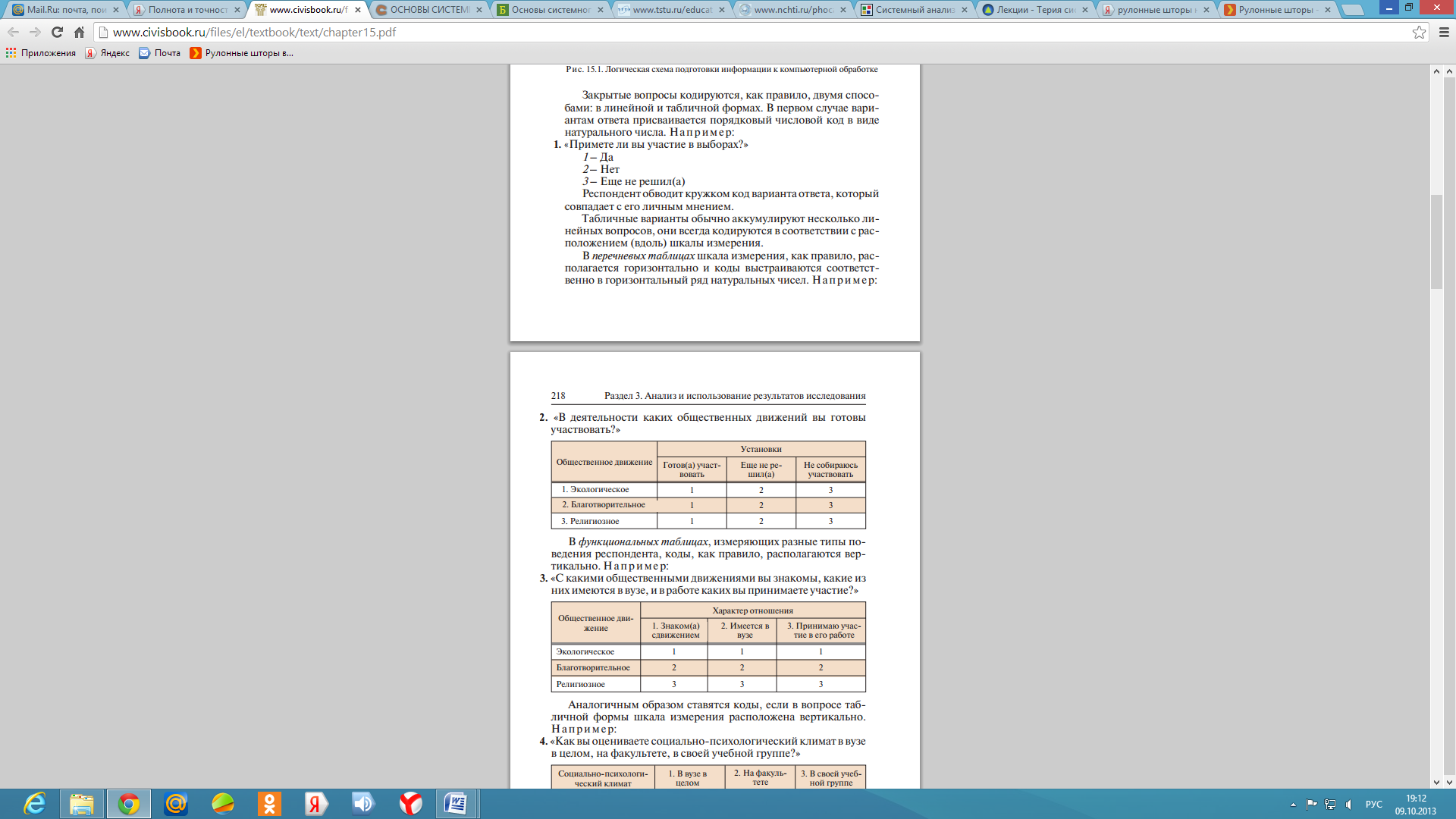Click the Reload page icon
The height and width of the screenshot is (819, 1456).
(57, 33)
